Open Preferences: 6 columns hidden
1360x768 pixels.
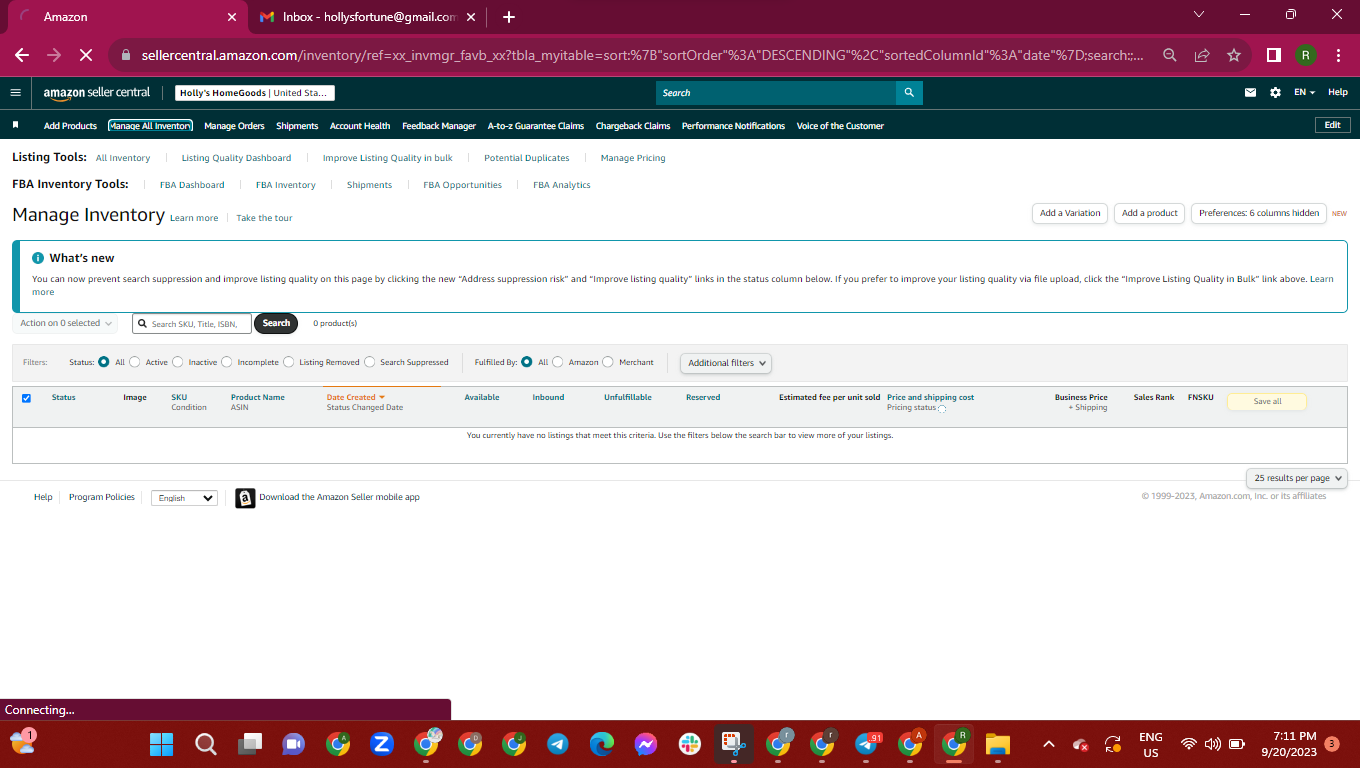tap(1259, 213)
